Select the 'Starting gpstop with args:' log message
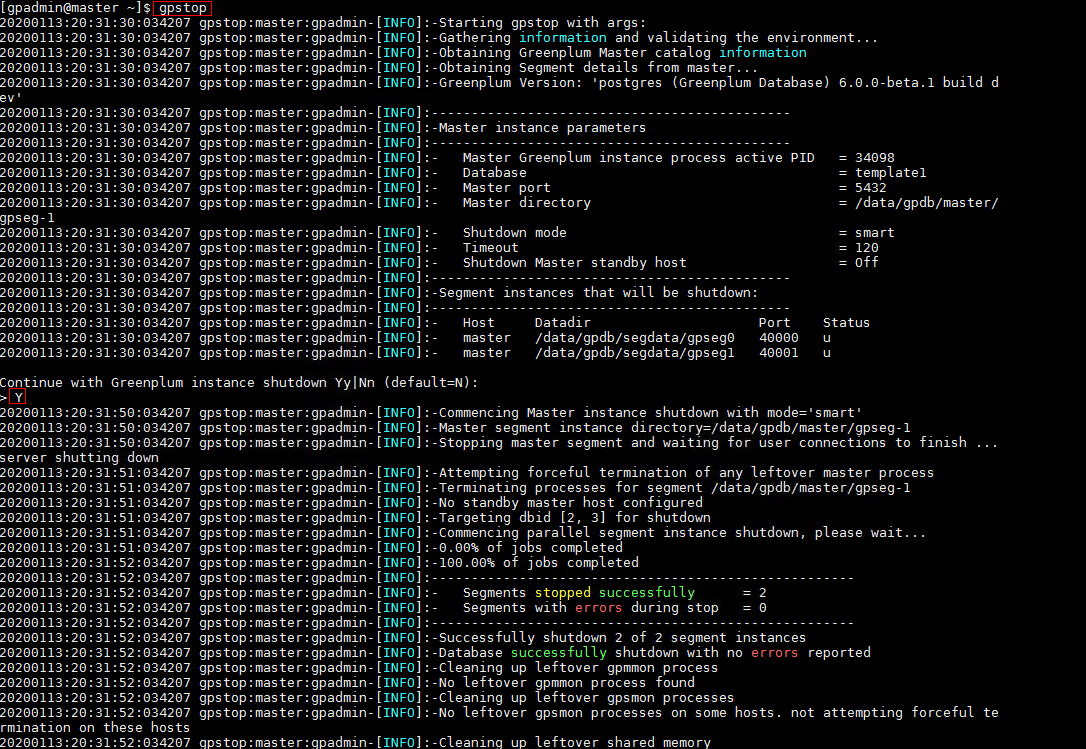 542,23
